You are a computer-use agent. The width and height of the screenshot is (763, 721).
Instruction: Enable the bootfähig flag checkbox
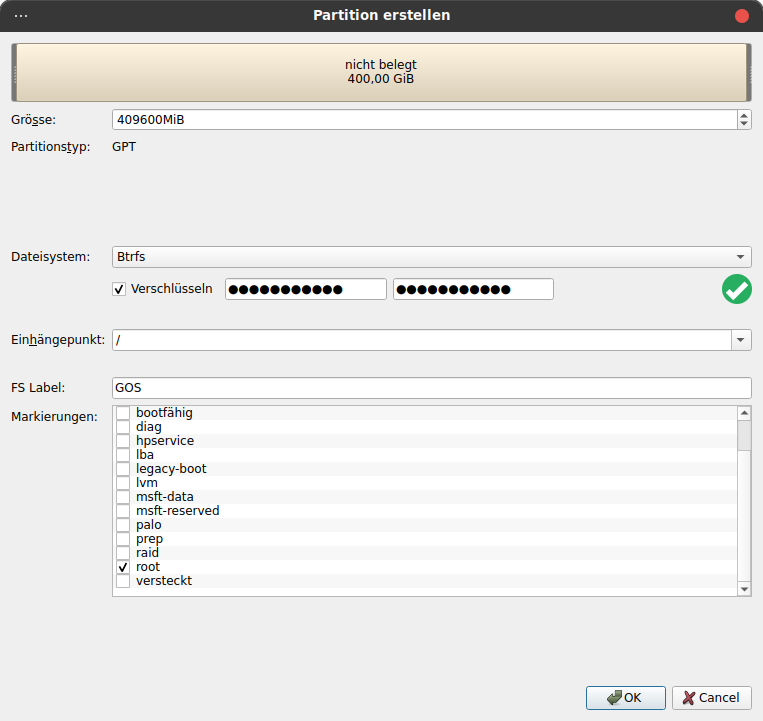tap(123, 413)
